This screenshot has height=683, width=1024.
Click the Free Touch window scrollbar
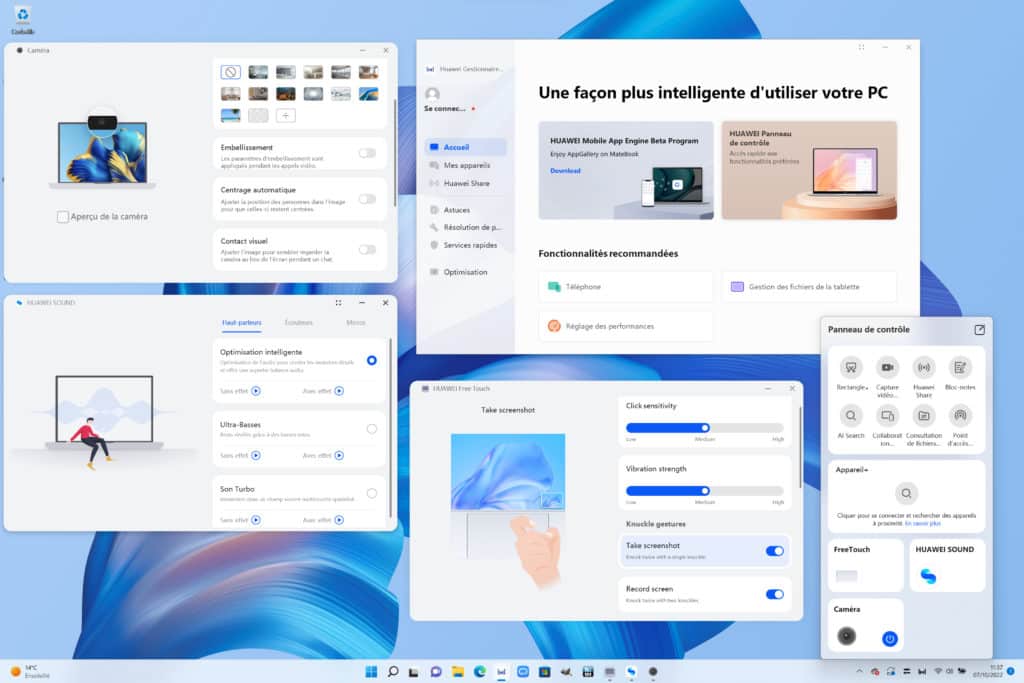[800, 447]
